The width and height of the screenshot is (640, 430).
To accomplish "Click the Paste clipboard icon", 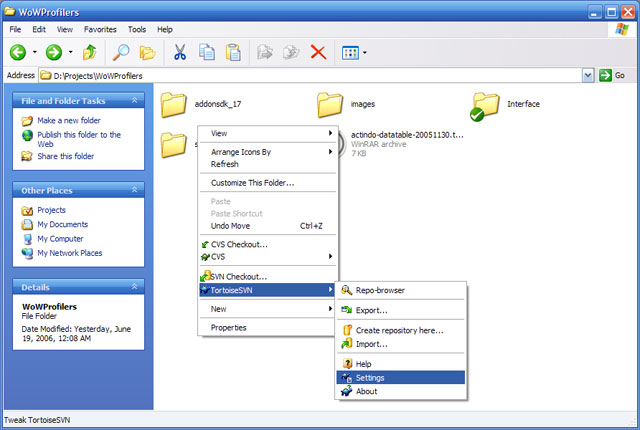I will pos(233,52).
